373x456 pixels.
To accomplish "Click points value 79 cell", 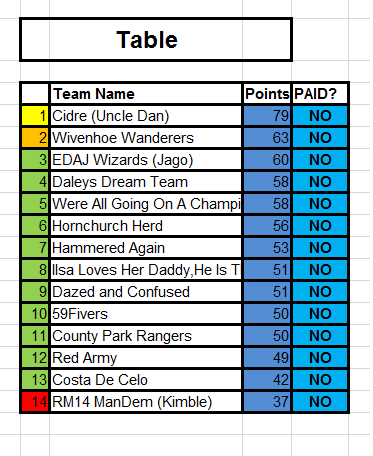I will click(267, 116).
